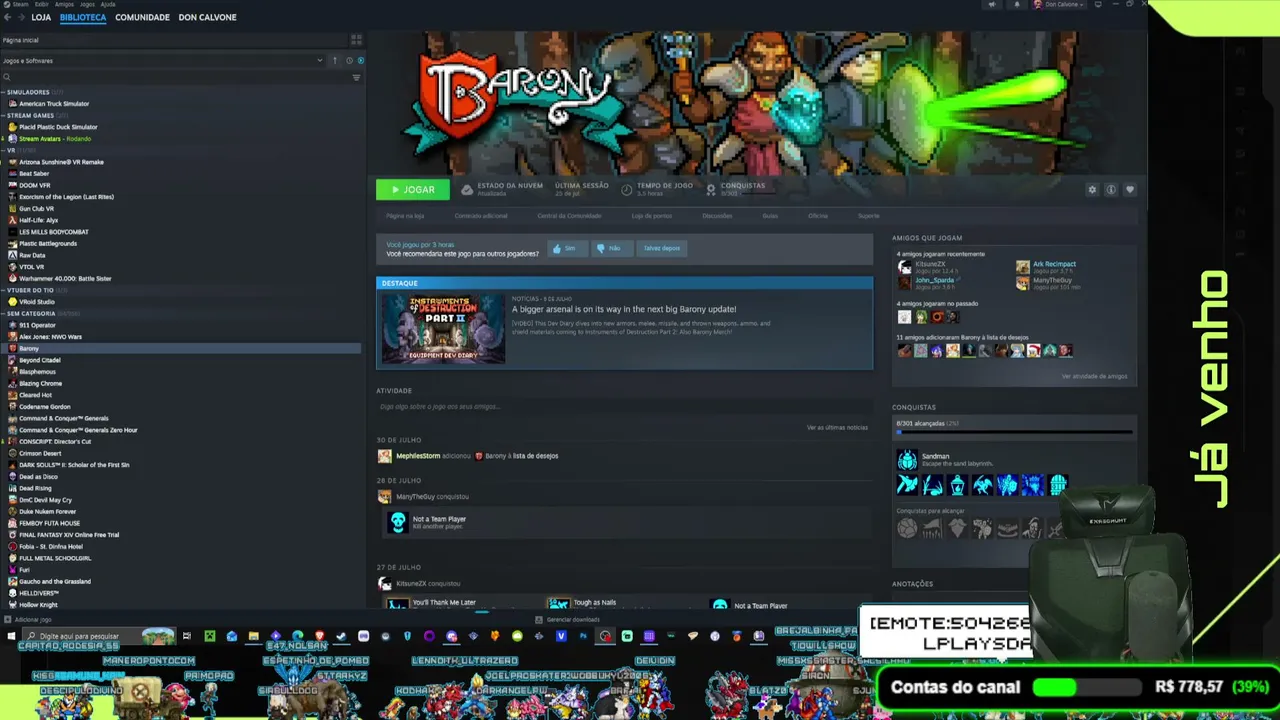Image resolution: width=1280 pixels, height=720 pixels.
Task: Open Task View on the taskbar
Action: tap(186, 636)
